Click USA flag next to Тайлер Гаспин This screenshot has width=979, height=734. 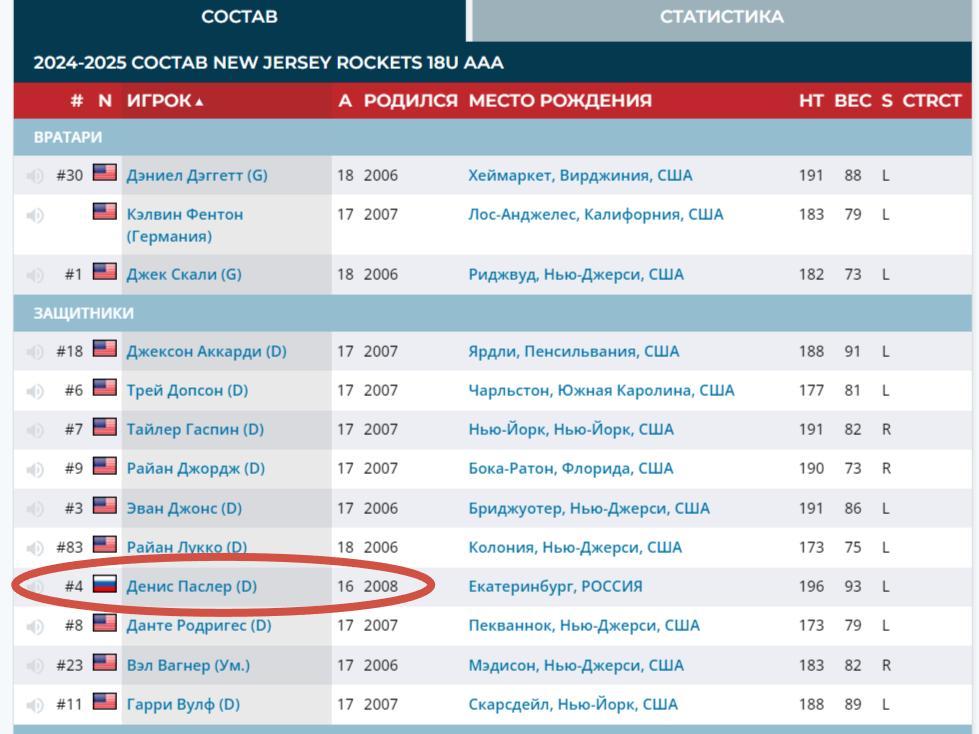(x=105, y=426)
